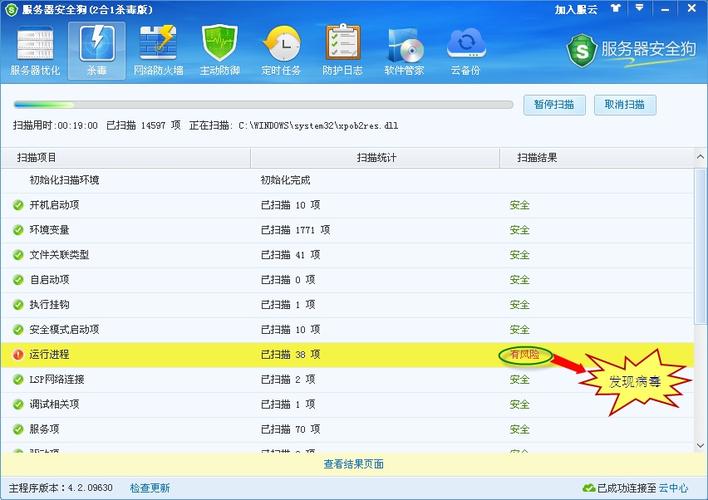Click the 扫描统计 column header

pos(375,158)
